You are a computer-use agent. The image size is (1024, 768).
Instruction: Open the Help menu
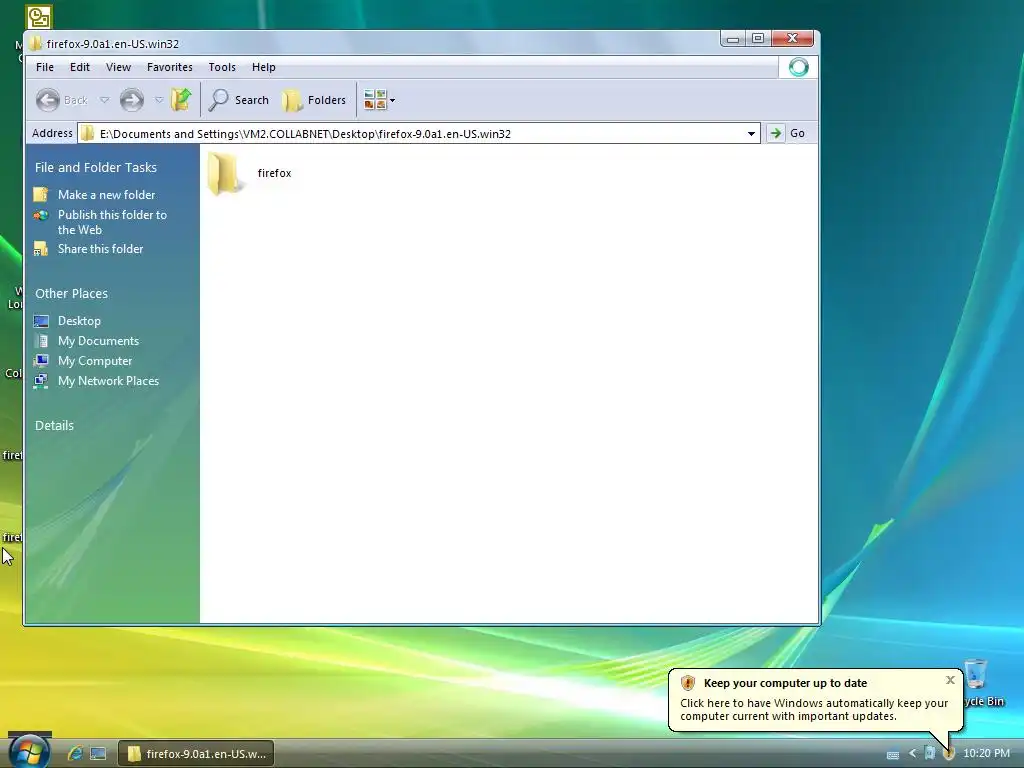tap(264, 67)
